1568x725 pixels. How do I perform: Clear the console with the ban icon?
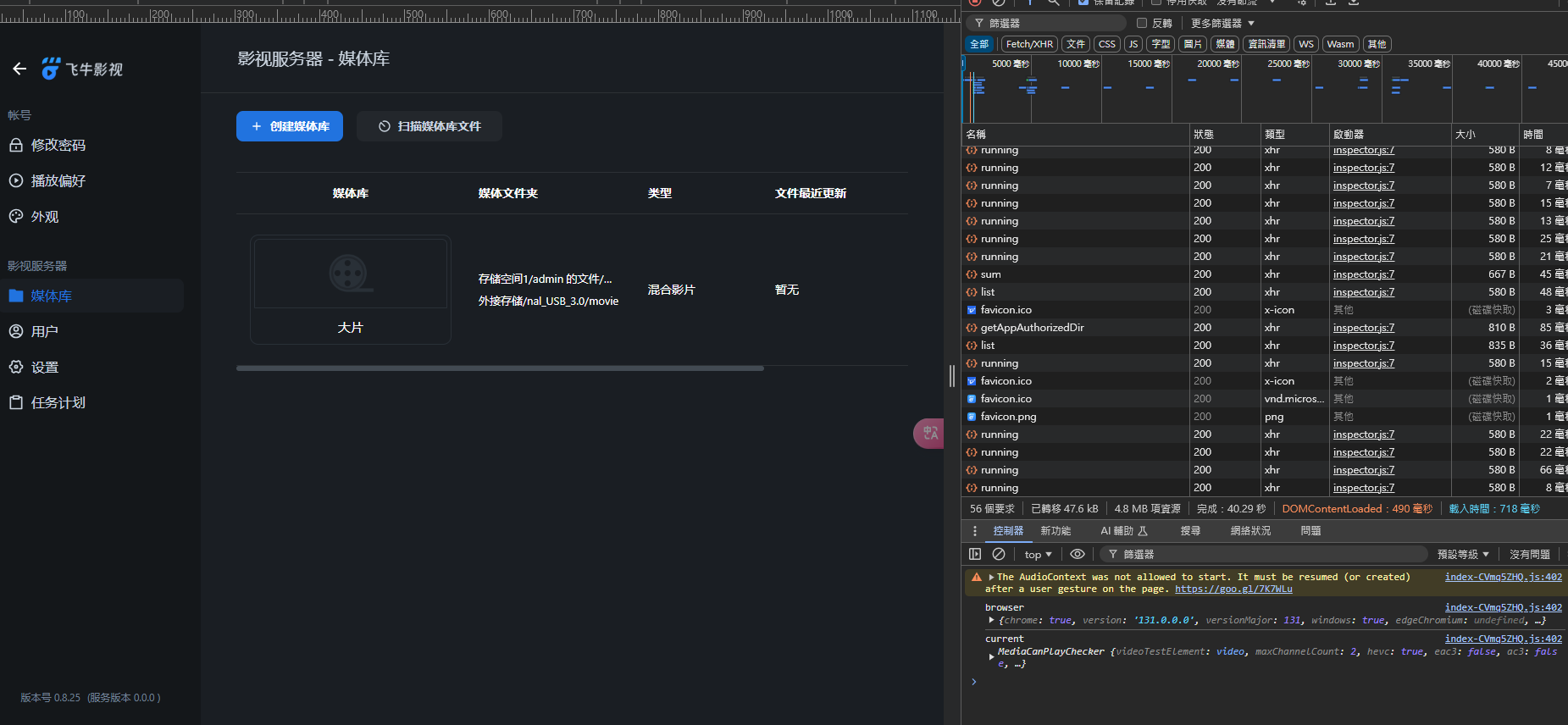click(x=999, y=554)
